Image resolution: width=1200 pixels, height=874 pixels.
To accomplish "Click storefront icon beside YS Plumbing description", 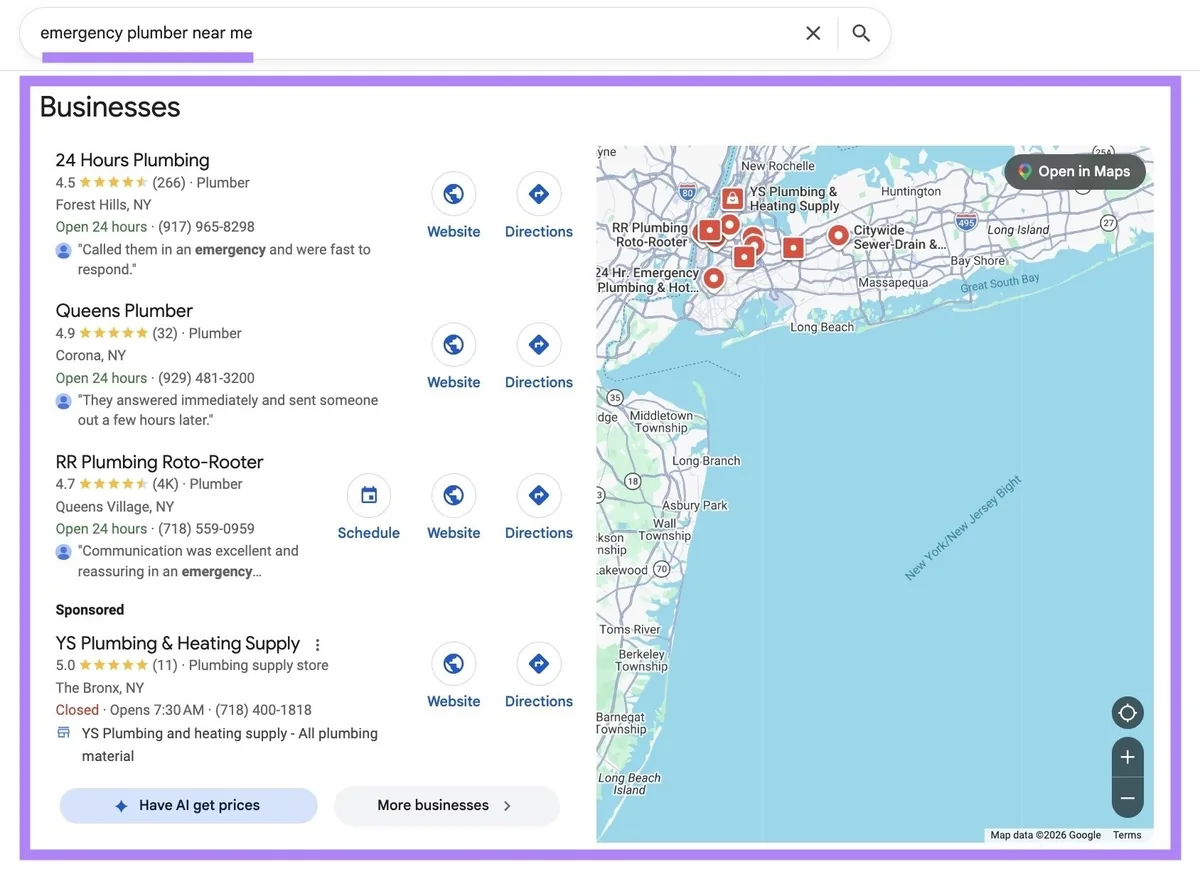I will coord(64,733).
